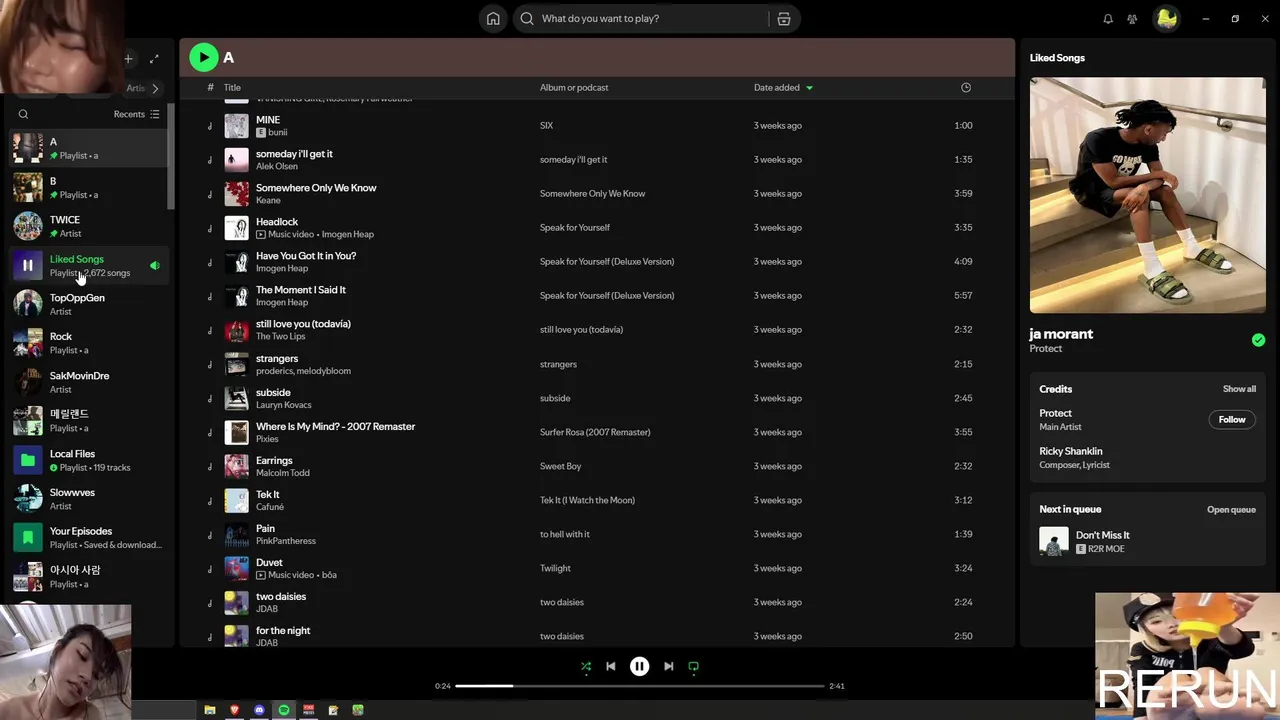Viewport: 1280px width, 720px height.
Task: Open playlist B in library
Action: [x=90, y=188]
